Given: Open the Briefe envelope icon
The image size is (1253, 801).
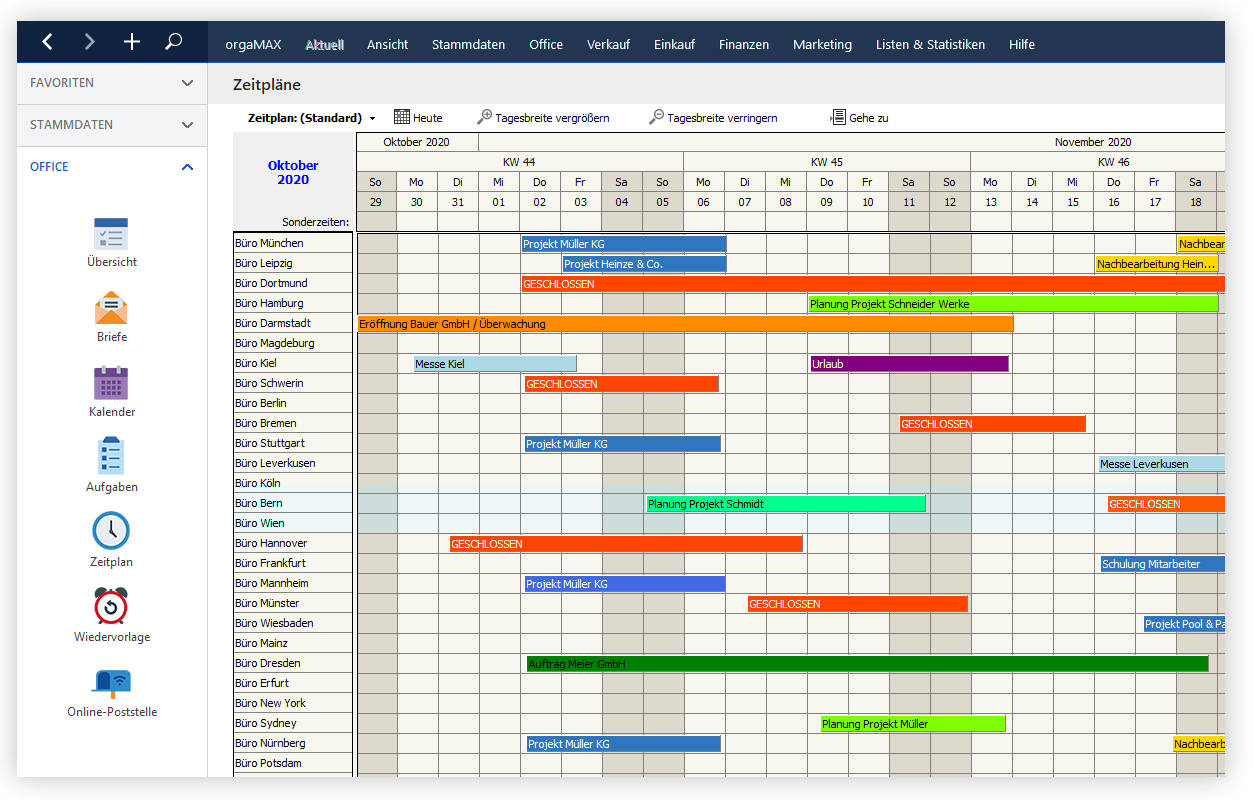Looking at the screenshot, I should (111, 308).
